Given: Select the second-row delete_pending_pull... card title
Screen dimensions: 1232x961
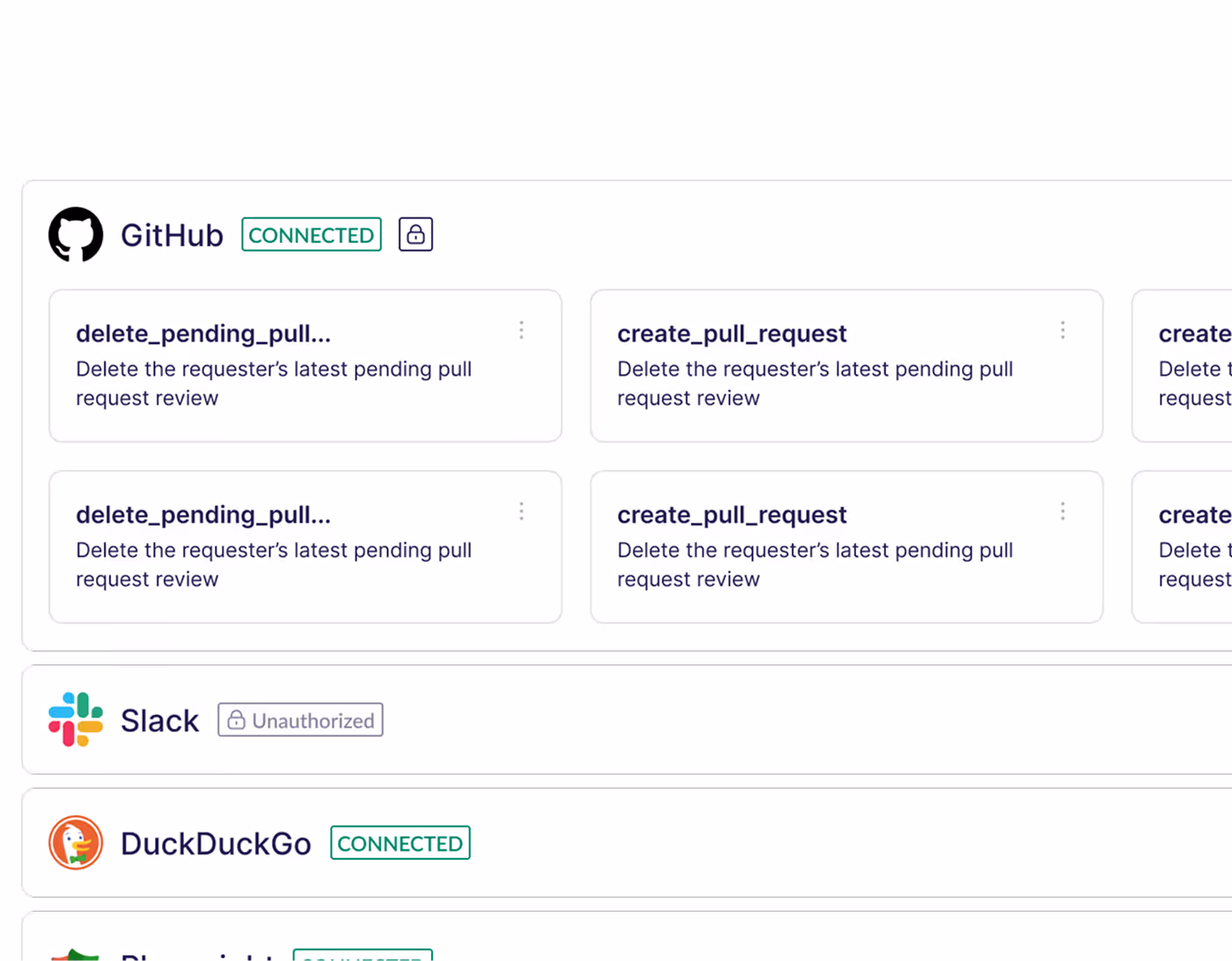Looking at the screenshot, I should [203, 515].
